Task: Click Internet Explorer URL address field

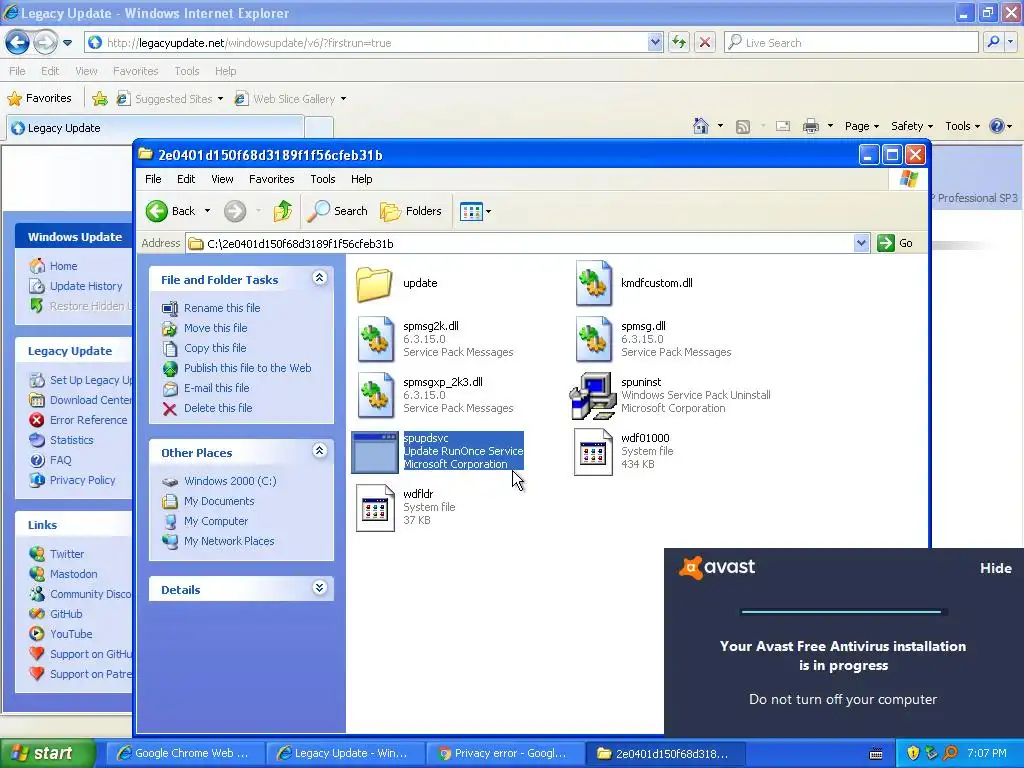Action: [x=374, y=42]
